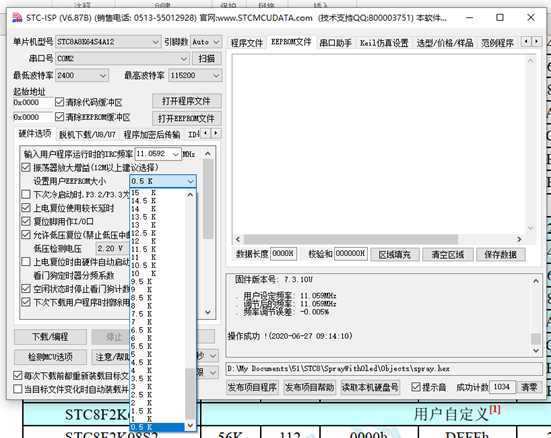
Task: Toggle 提示音 checkbox
Action: 416,387
